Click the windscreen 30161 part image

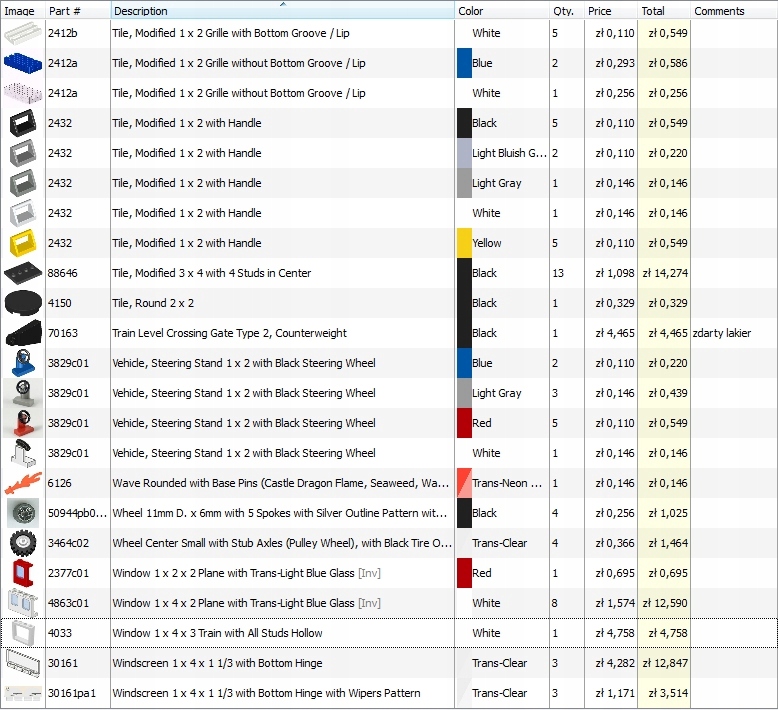click(22, 663)
